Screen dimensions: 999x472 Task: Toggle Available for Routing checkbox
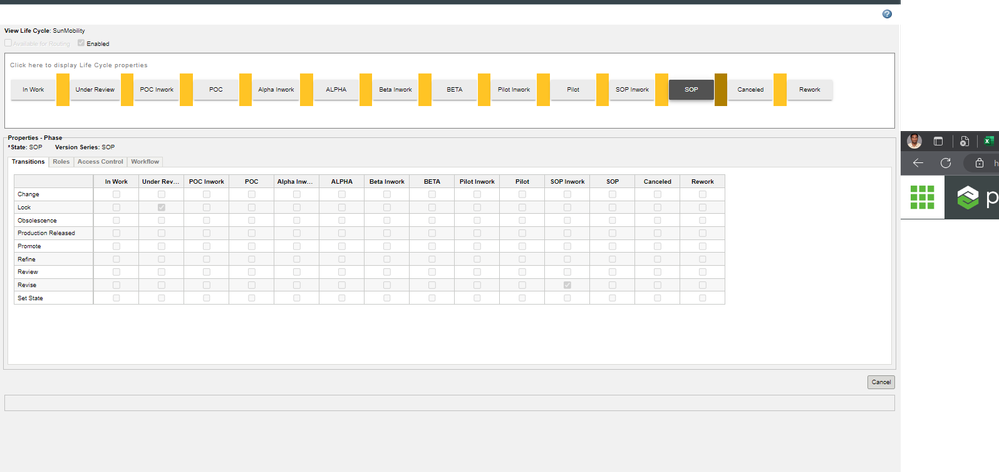coord(8,43)
